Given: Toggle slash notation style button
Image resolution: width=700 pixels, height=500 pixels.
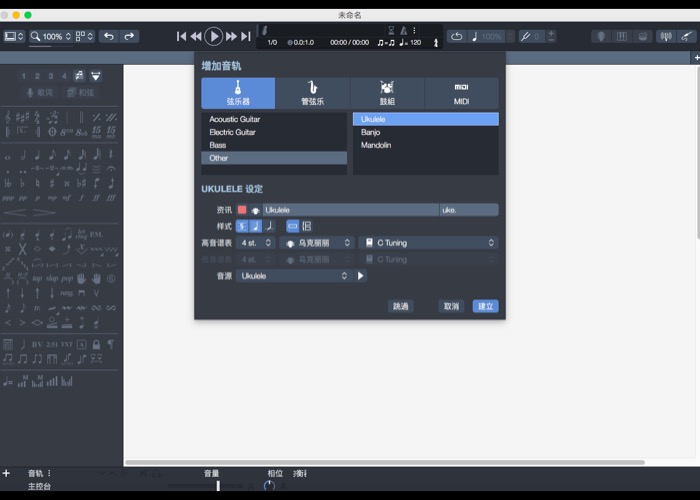Looking at the screenshot, I should pyautogui.click(x=269, y=226).
